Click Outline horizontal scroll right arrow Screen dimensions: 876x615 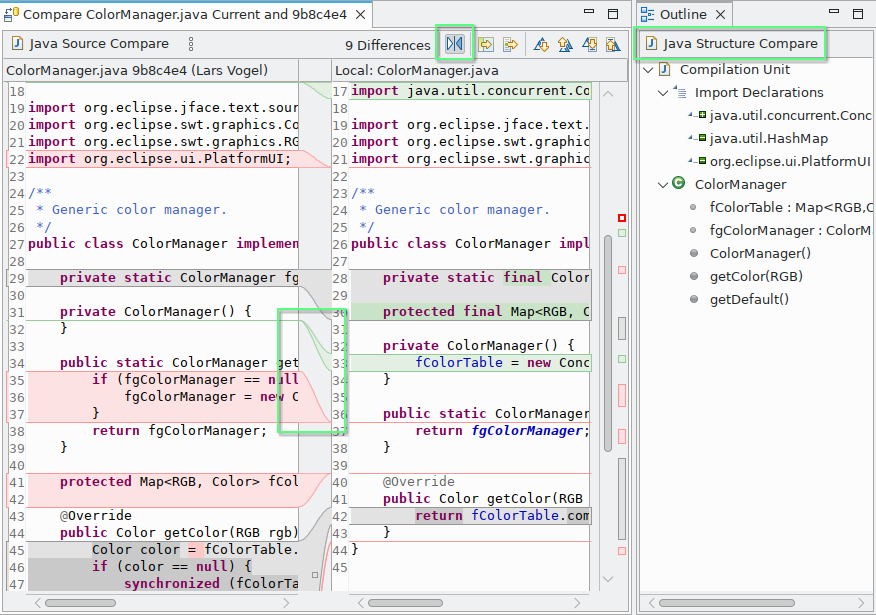point(861,603)
